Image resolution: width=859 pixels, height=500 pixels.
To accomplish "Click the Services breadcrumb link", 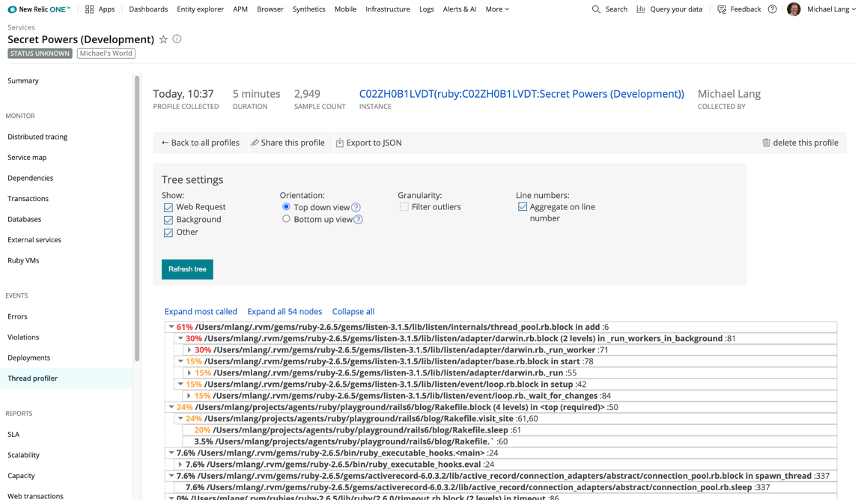I will (21, 27).
